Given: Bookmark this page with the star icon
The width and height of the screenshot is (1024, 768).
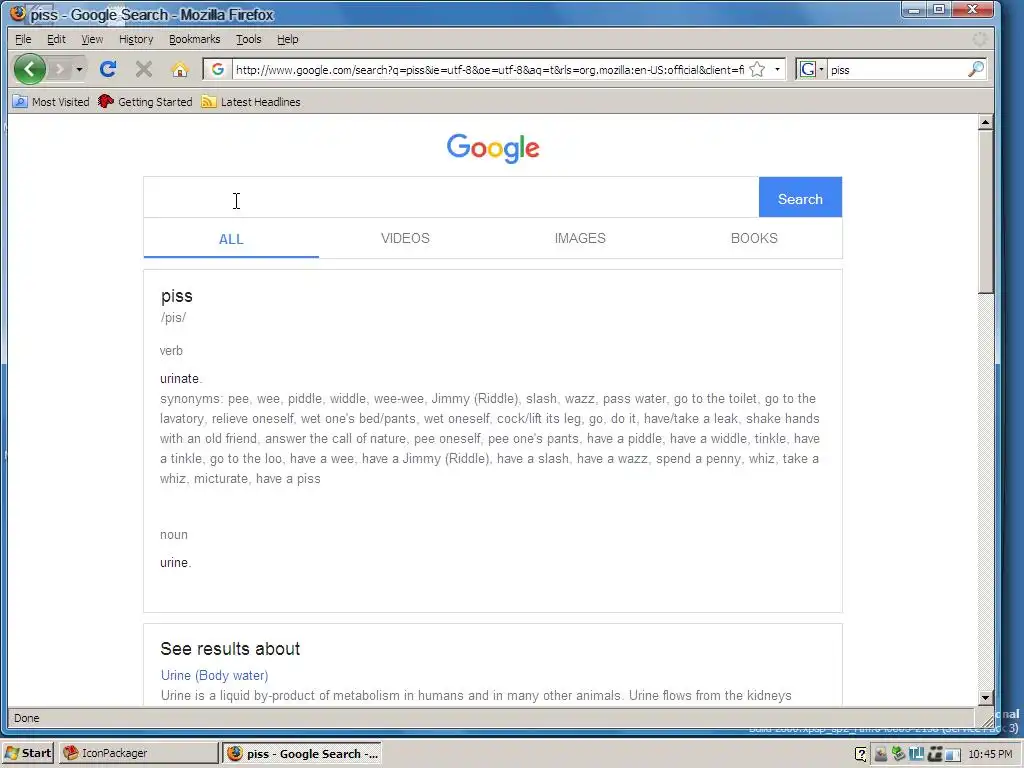Looking at the screenshot, I should coord(757,69).
